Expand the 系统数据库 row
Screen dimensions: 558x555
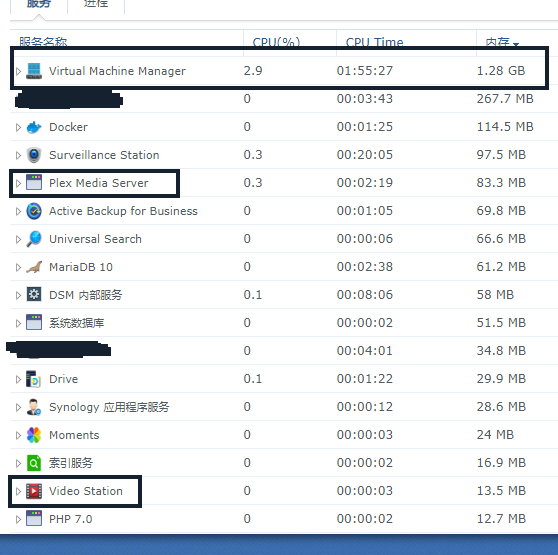pyautogui.click(x=19, y=323)
